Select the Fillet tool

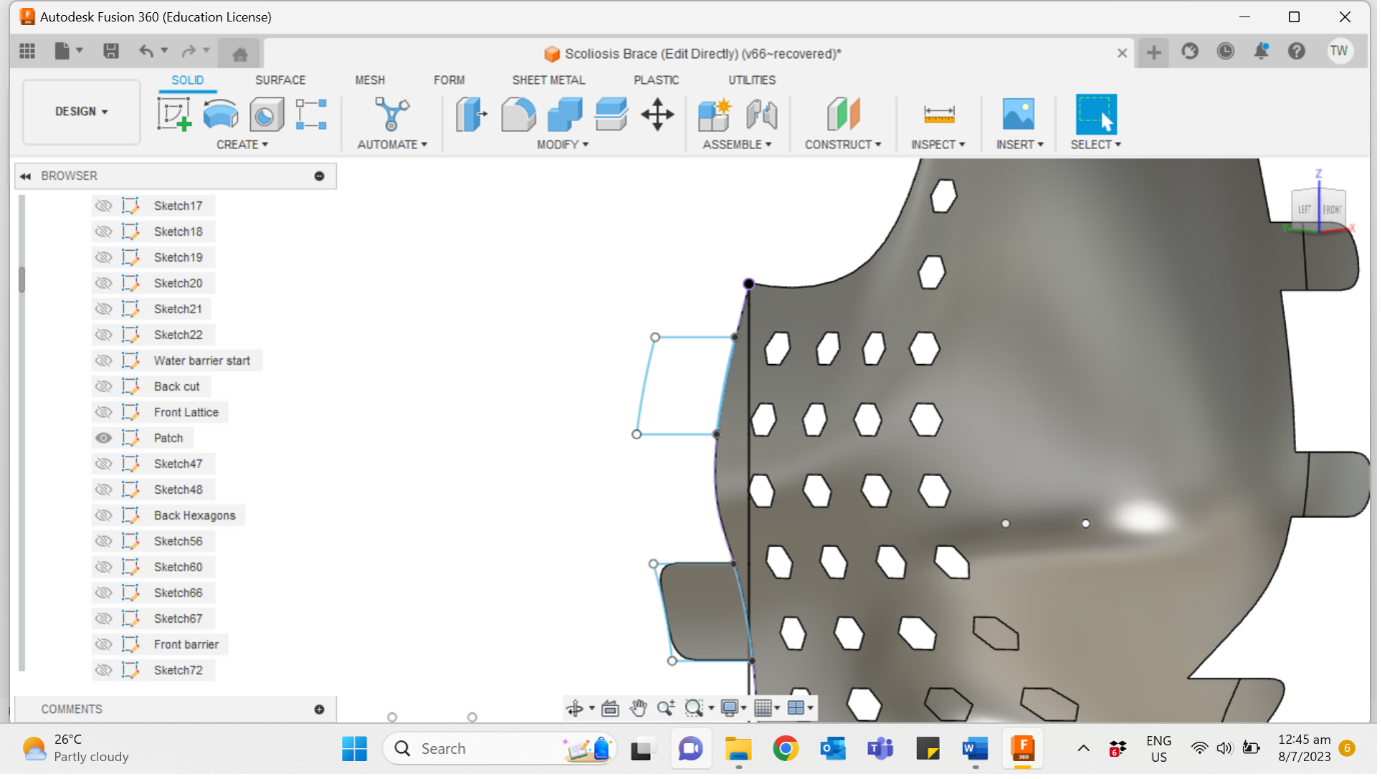tap(518, 115)
